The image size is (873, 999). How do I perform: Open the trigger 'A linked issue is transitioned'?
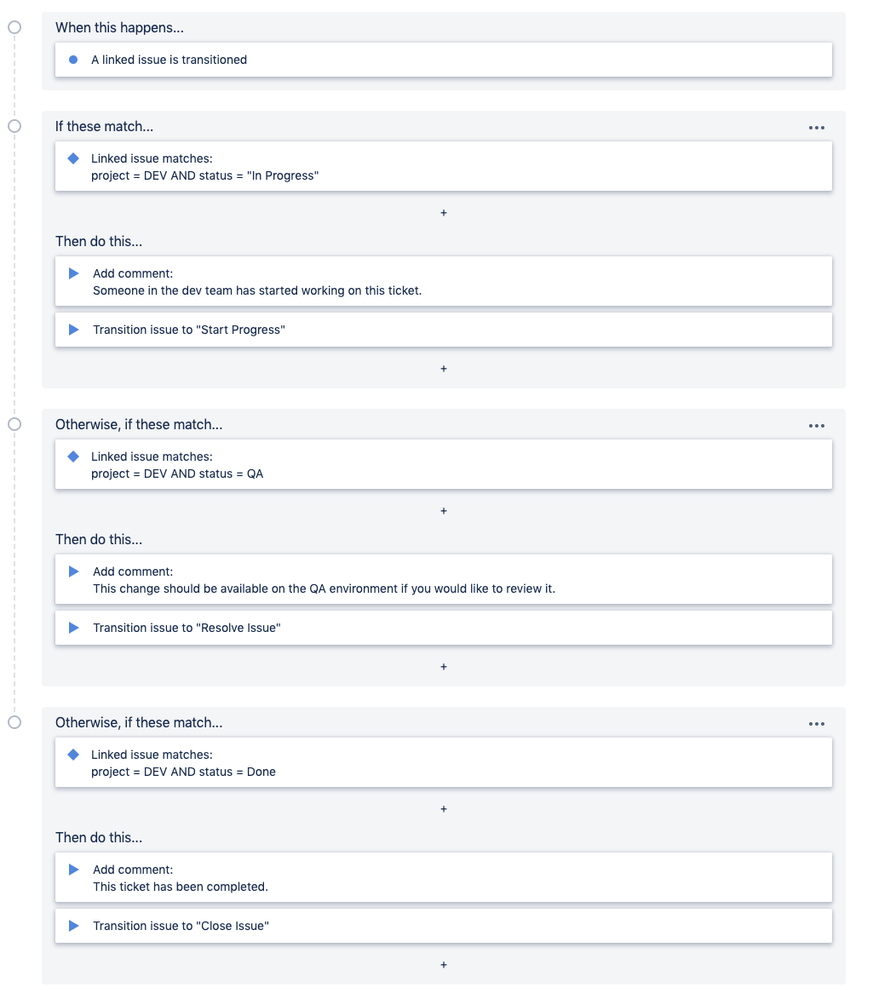click(x=444, y=60)
